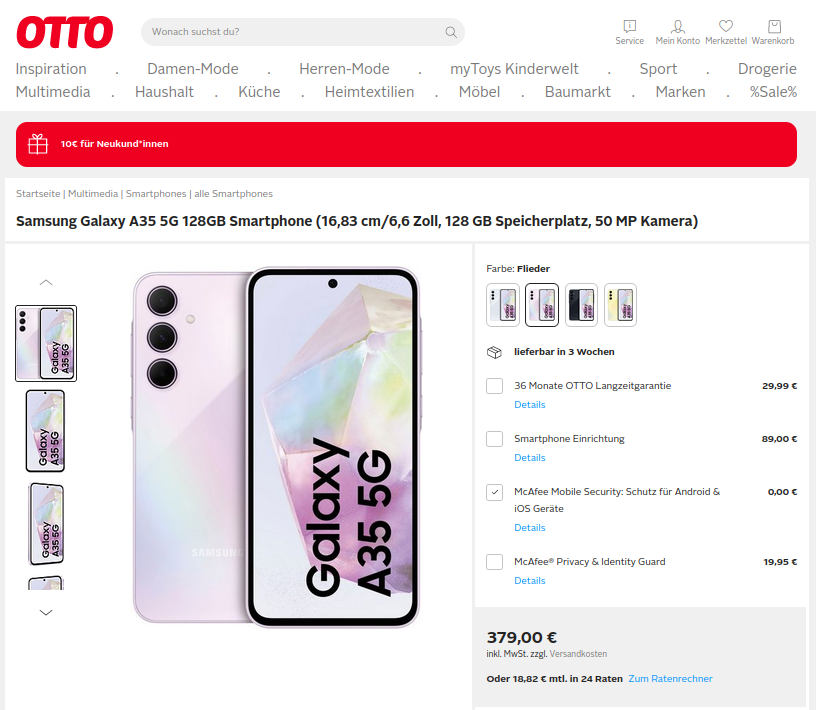816x710 pixels.
Task: Enable 36 Monate OTTO Langzeitgarantie checkbox
Action: tap(494, 386)
